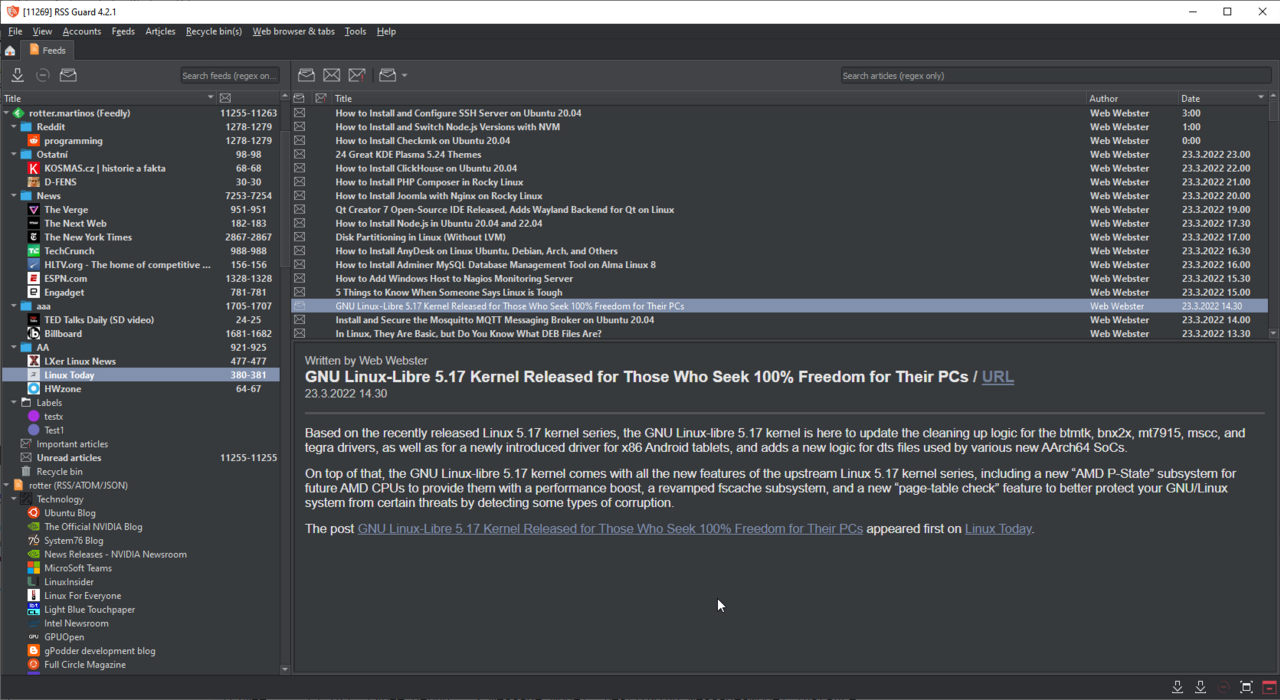Click the fullscreen icon in status bar
The height and width of the screenshot is (700, 1280).
pyautogui.click(x=1246, y=687)
